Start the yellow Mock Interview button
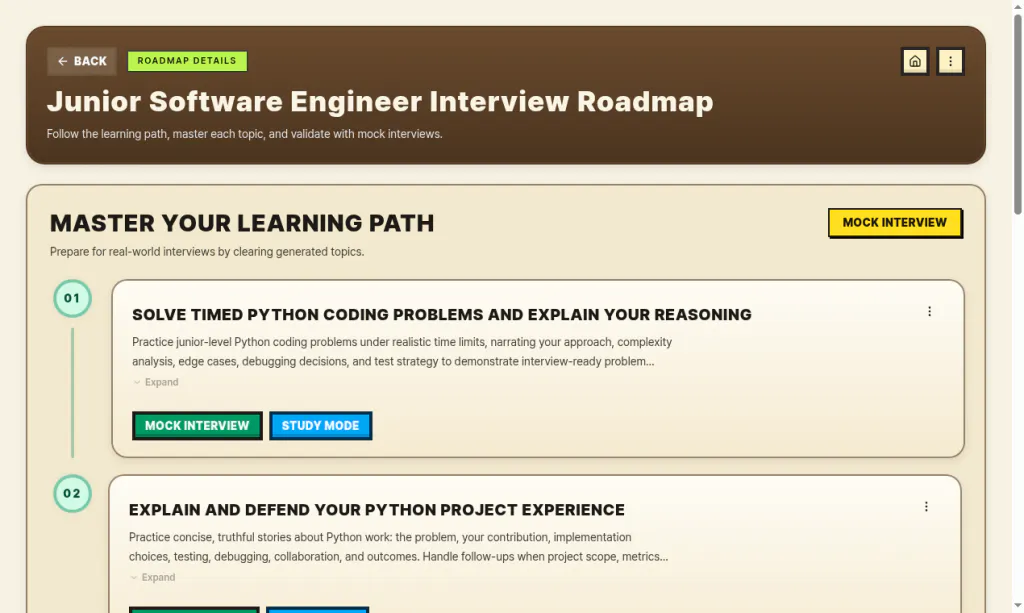This screenshot has height=613, width=1024. click(895, 223)
